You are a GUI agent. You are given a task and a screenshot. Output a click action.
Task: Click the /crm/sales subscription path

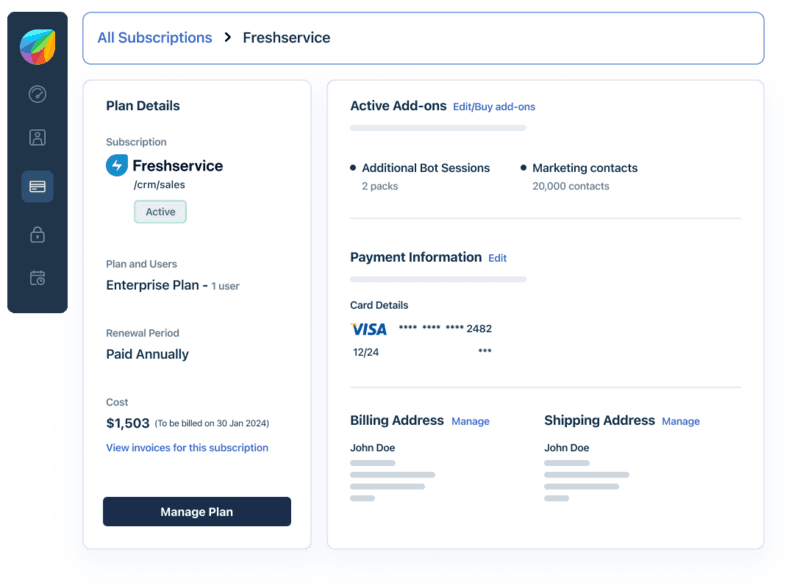pyautogui.click(x=159, y=185)
